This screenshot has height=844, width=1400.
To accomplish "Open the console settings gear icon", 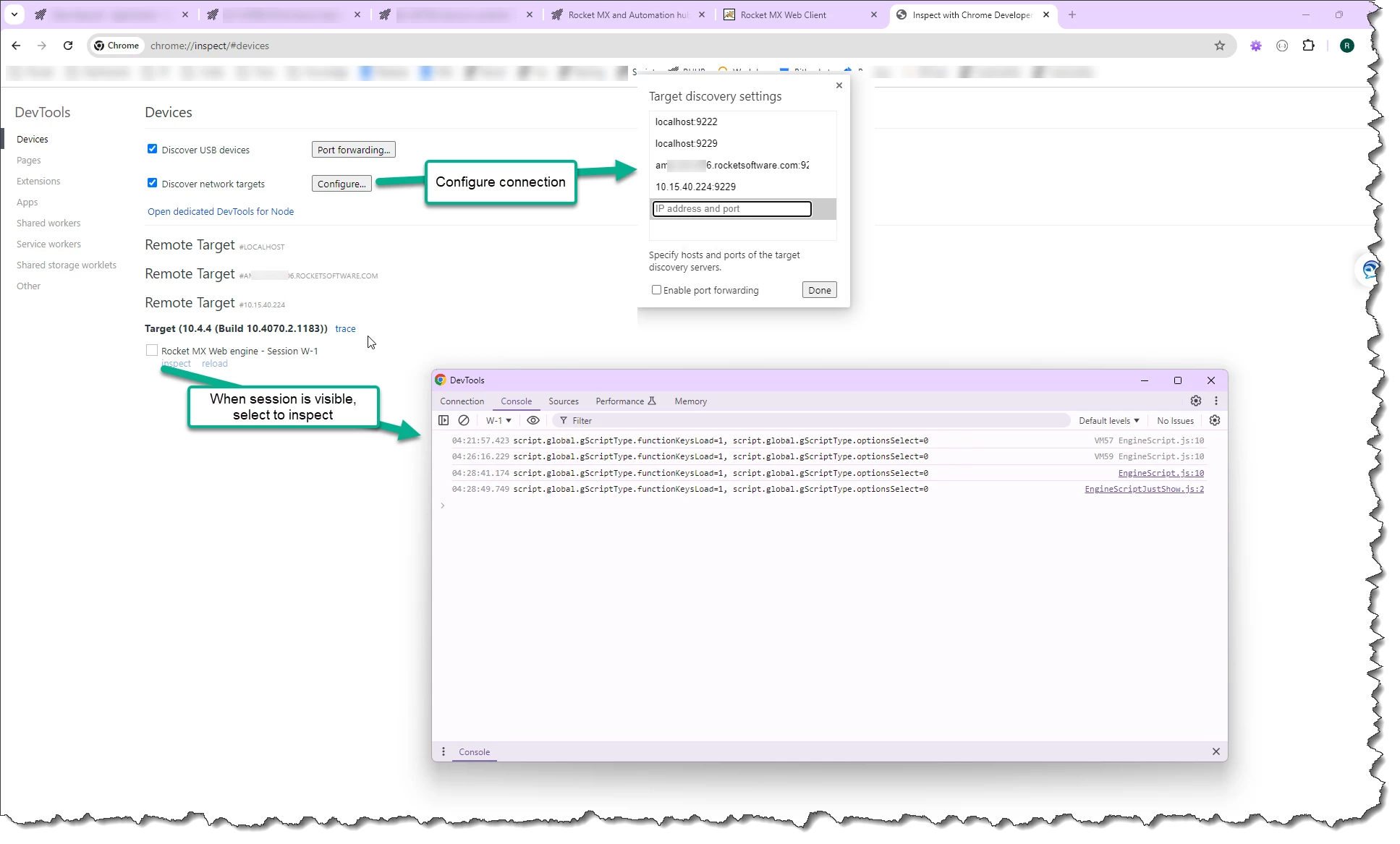I will (1215, 420).
